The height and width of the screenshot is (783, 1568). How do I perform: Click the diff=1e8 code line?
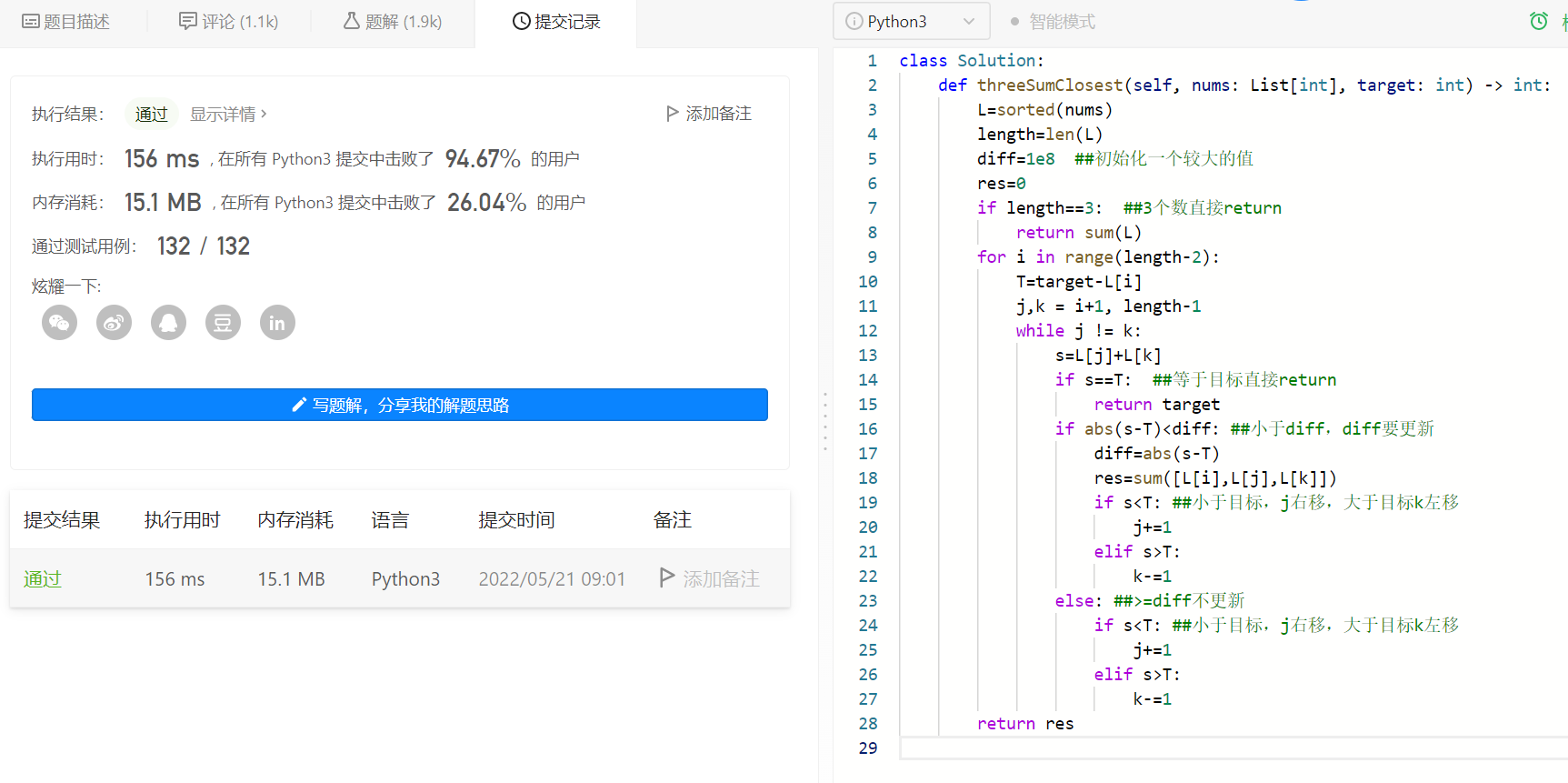[1115, 159]
